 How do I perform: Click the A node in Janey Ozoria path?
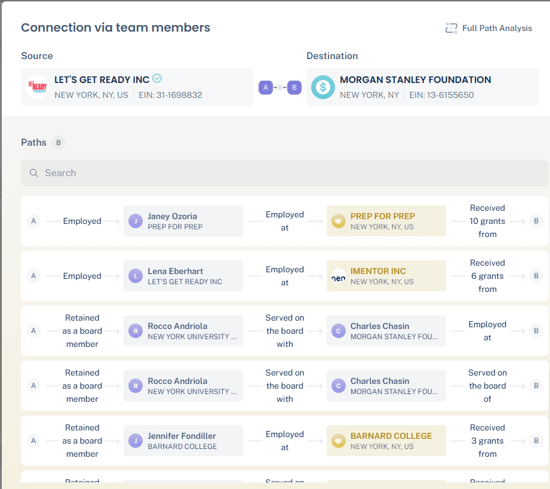(x=33, y=221)
